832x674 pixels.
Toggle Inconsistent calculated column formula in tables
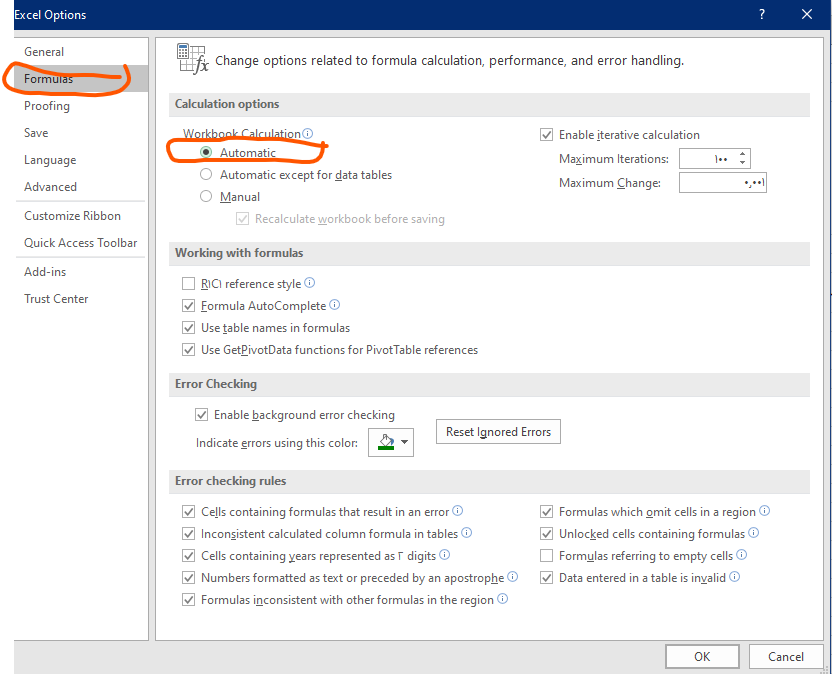click(188, 533)
